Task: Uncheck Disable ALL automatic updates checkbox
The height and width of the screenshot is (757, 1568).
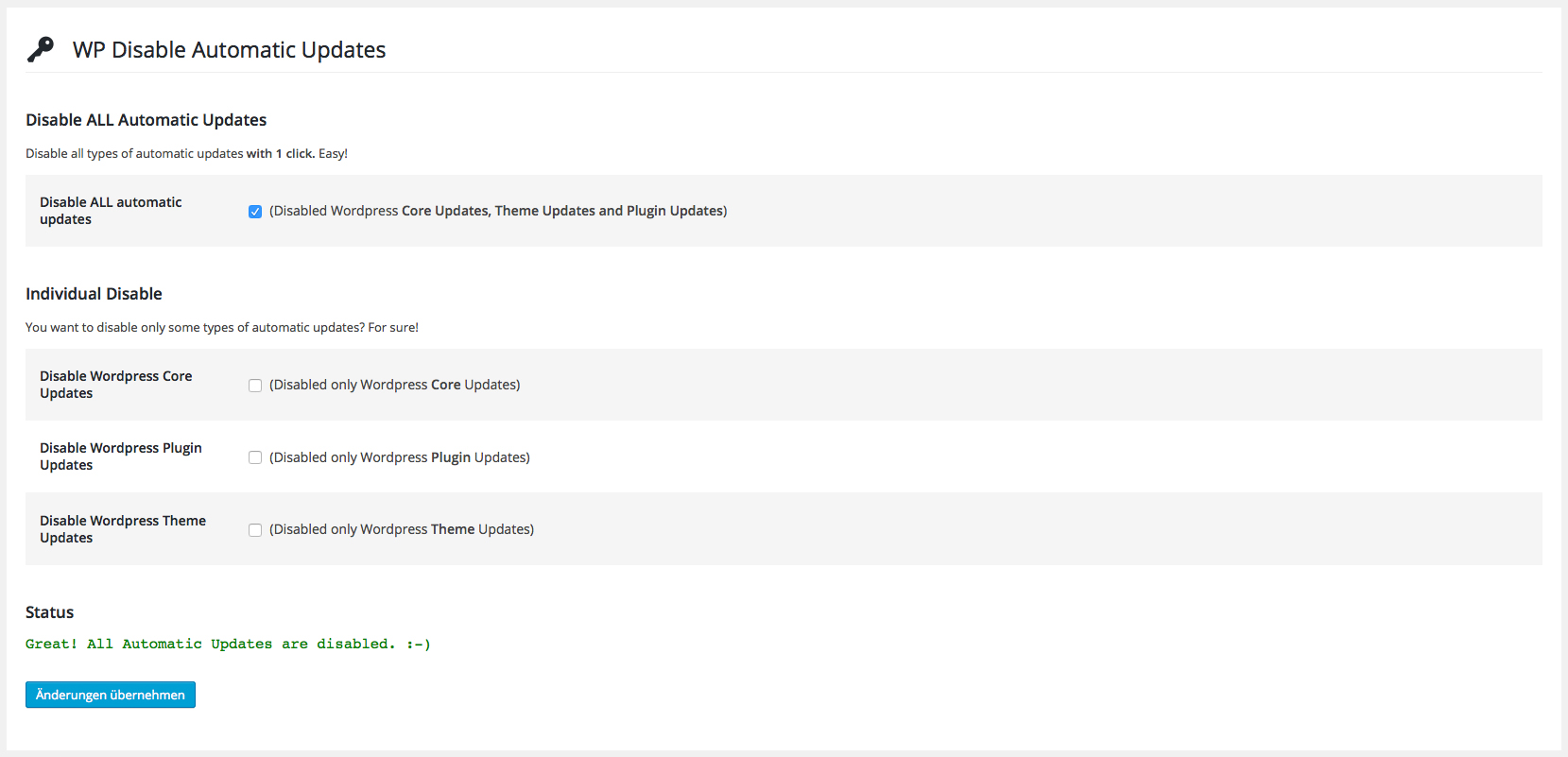Action: (255, 212)
